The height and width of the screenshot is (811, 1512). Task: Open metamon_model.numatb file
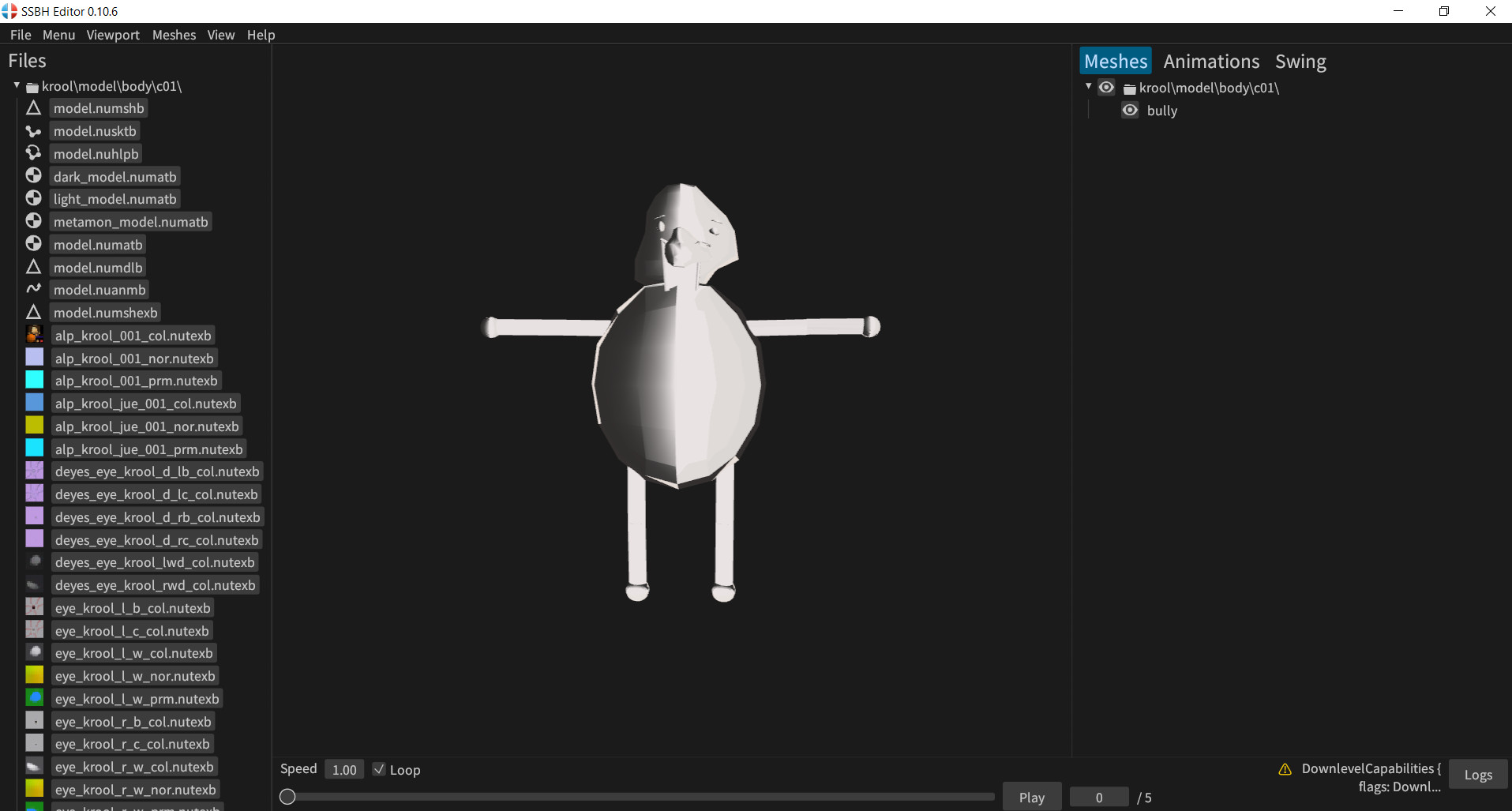[x=131, y=221]
